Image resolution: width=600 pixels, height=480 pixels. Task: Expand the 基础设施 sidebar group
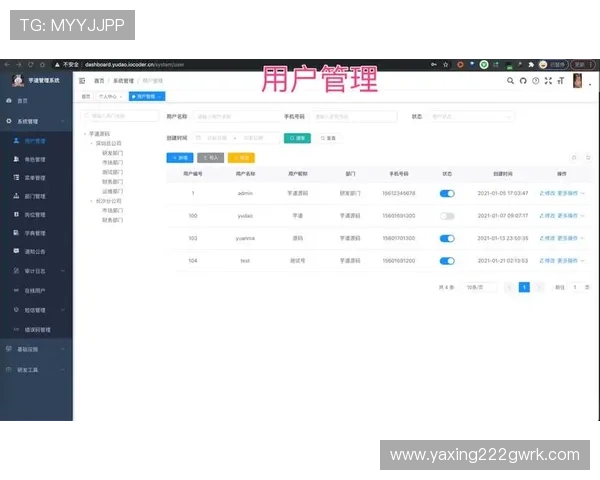pyautogui.click(x=36, y=349)
